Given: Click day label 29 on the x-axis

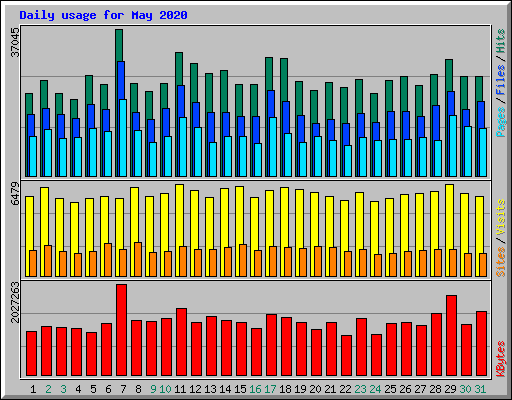Looking at the screenshot, I should (450, 389).
